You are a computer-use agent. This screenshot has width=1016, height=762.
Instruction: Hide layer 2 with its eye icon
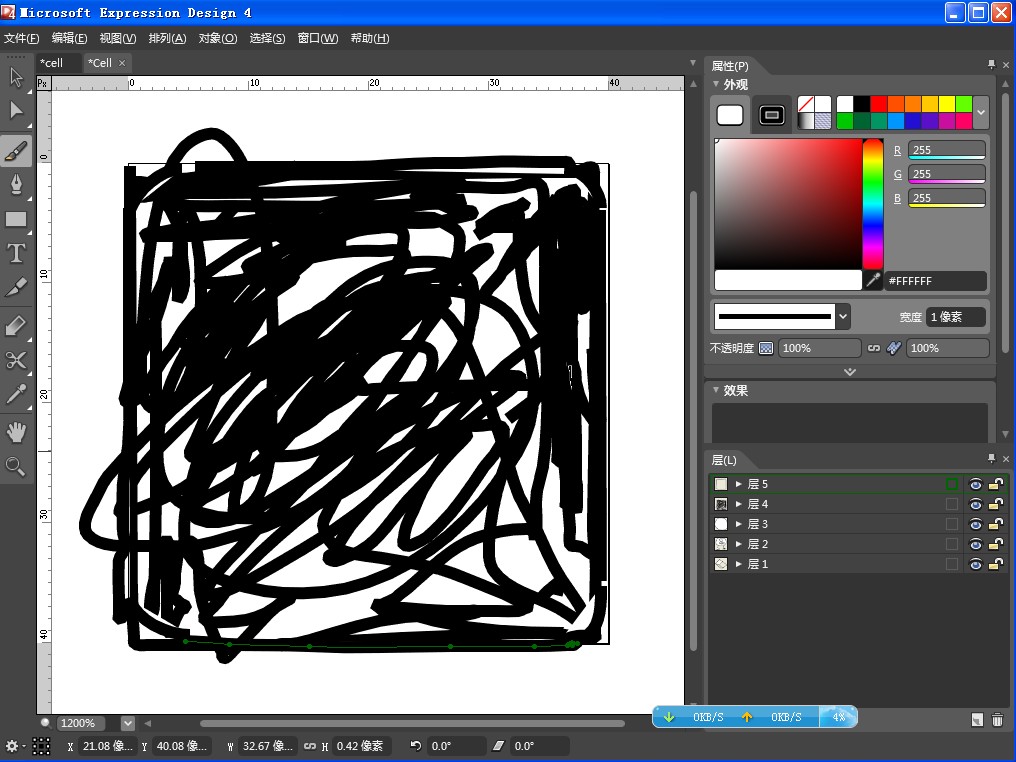pos(975,544)
